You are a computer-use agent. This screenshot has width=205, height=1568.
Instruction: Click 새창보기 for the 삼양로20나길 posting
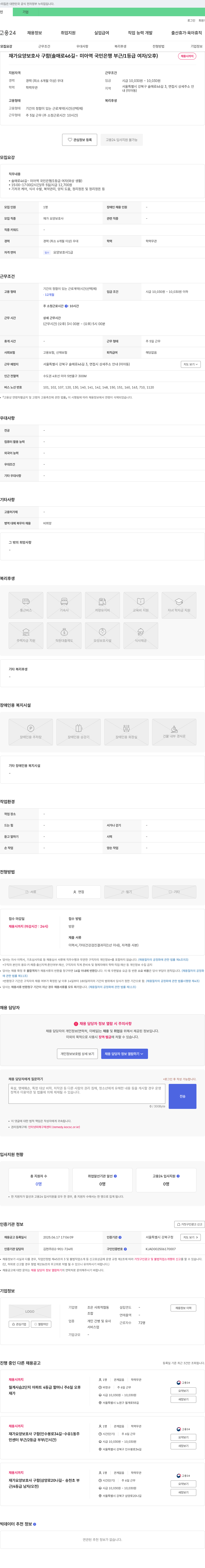(183, 1492)
